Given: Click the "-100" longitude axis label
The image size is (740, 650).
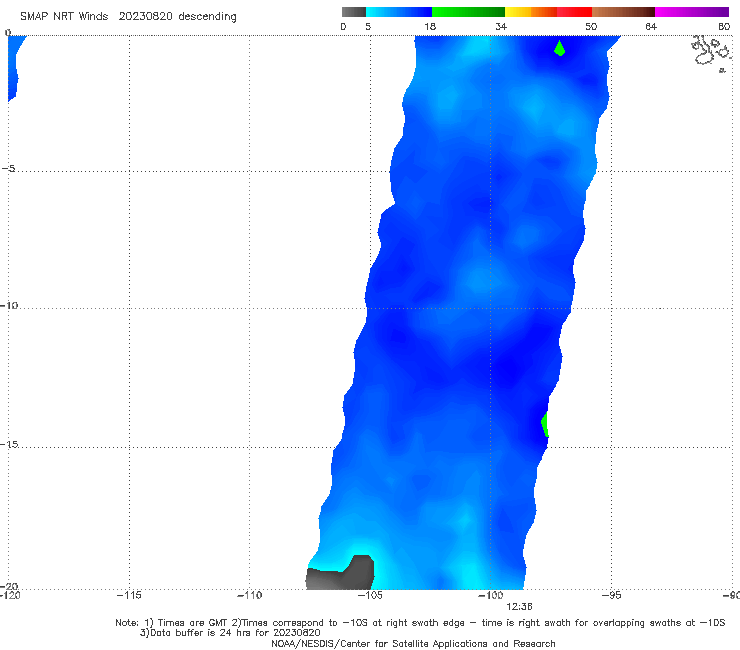Looking at the screenshot, I should (x=491, y=595).
